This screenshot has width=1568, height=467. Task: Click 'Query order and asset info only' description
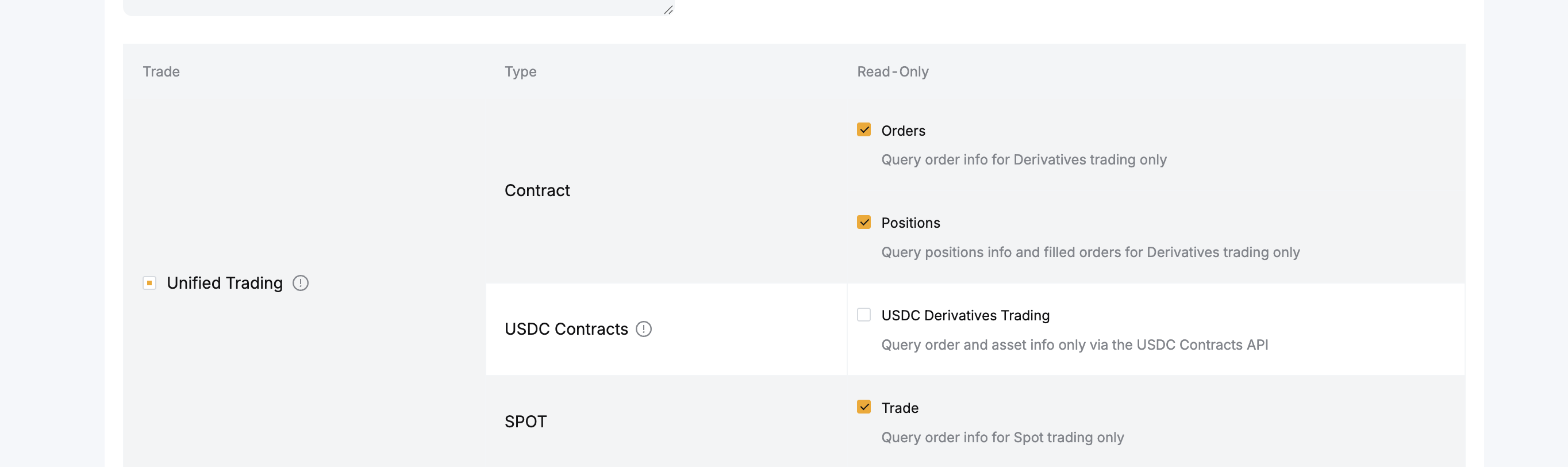coord(1074,344)
